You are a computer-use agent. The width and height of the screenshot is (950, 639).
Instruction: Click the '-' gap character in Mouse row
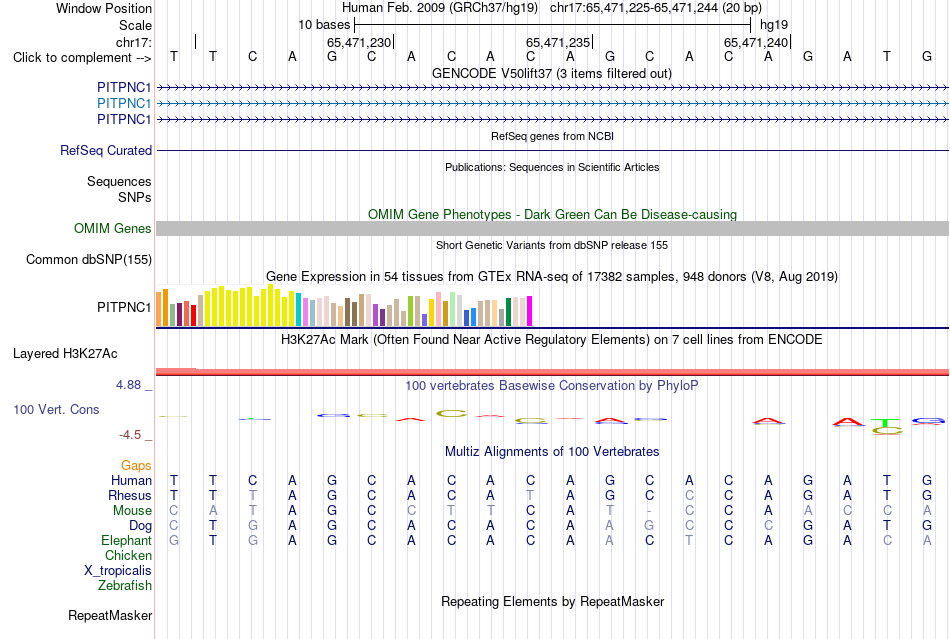tap(649, 511)
